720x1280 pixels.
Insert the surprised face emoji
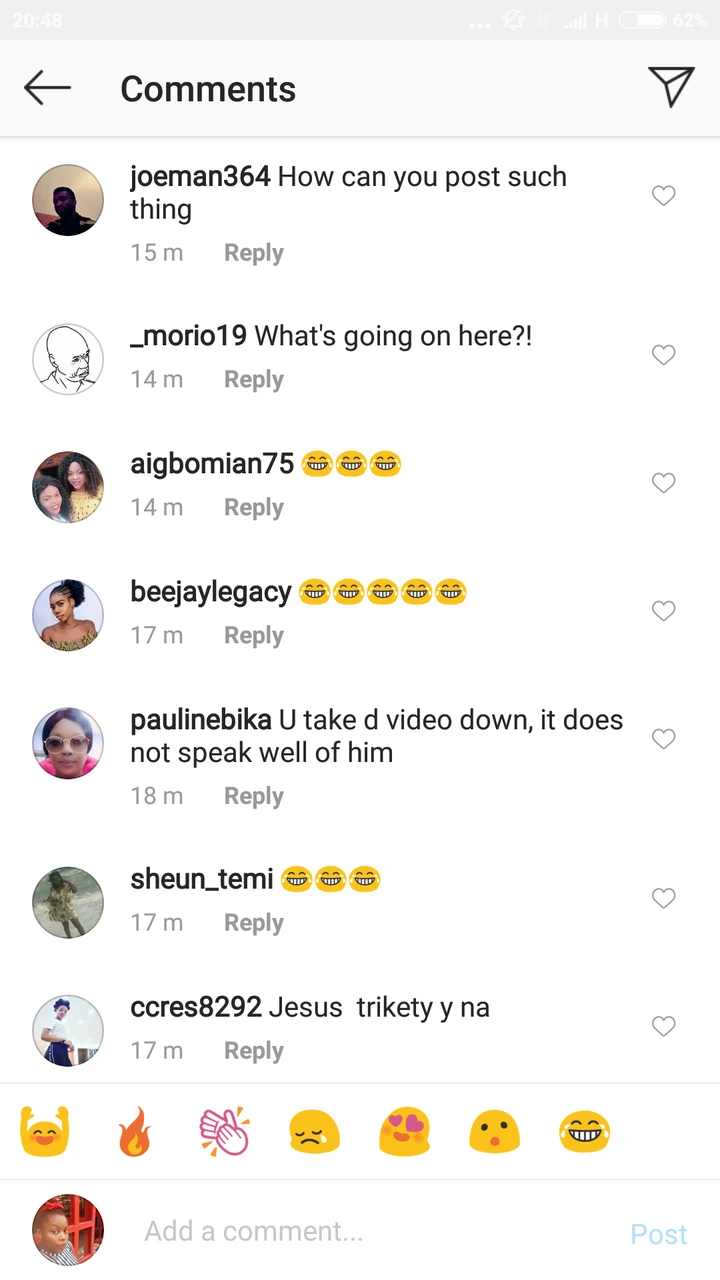point(494,1132)
